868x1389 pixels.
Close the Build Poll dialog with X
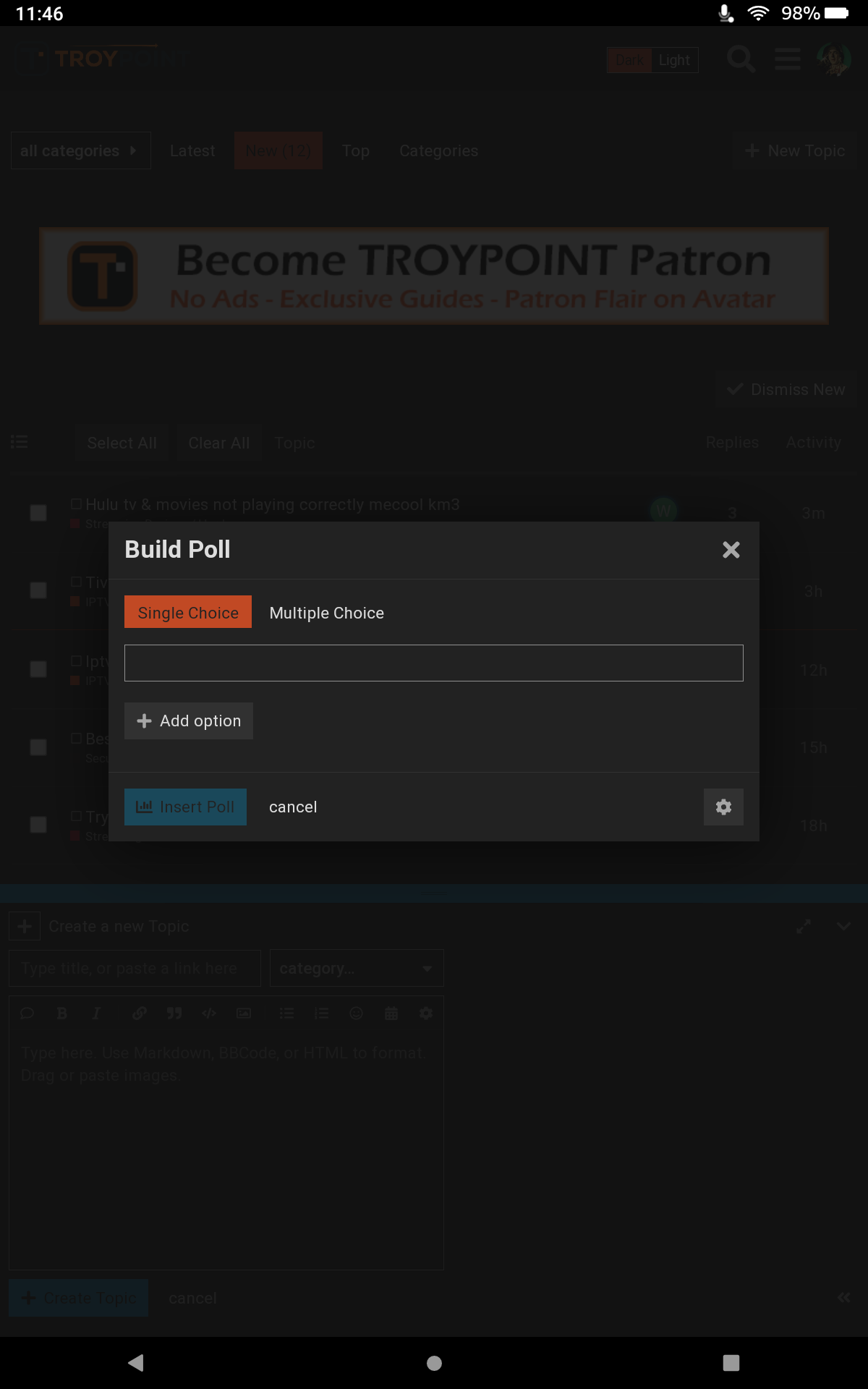pos(731,550)
